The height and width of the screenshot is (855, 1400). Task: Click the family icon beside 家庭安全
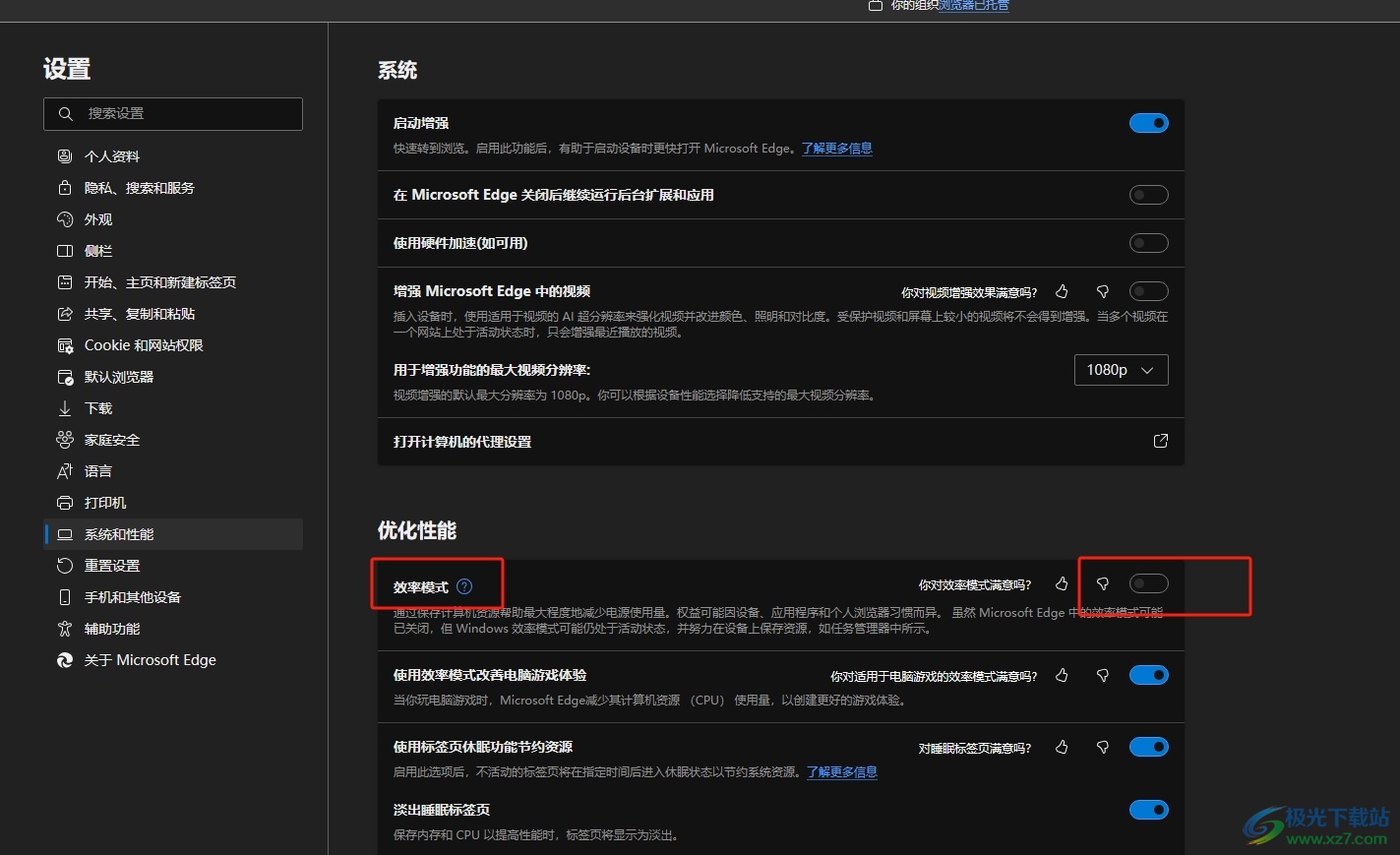pos(65,440)
